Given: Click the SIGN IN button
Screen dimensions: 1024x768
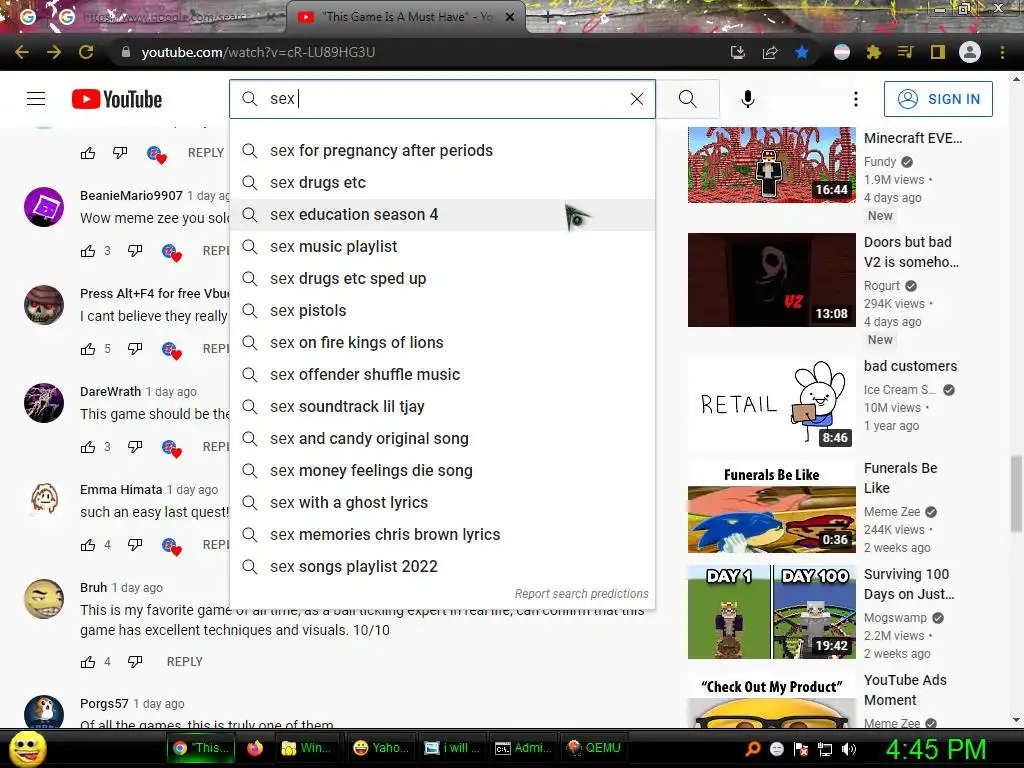Looking at the screenshot, I should (x=938, y=99).
